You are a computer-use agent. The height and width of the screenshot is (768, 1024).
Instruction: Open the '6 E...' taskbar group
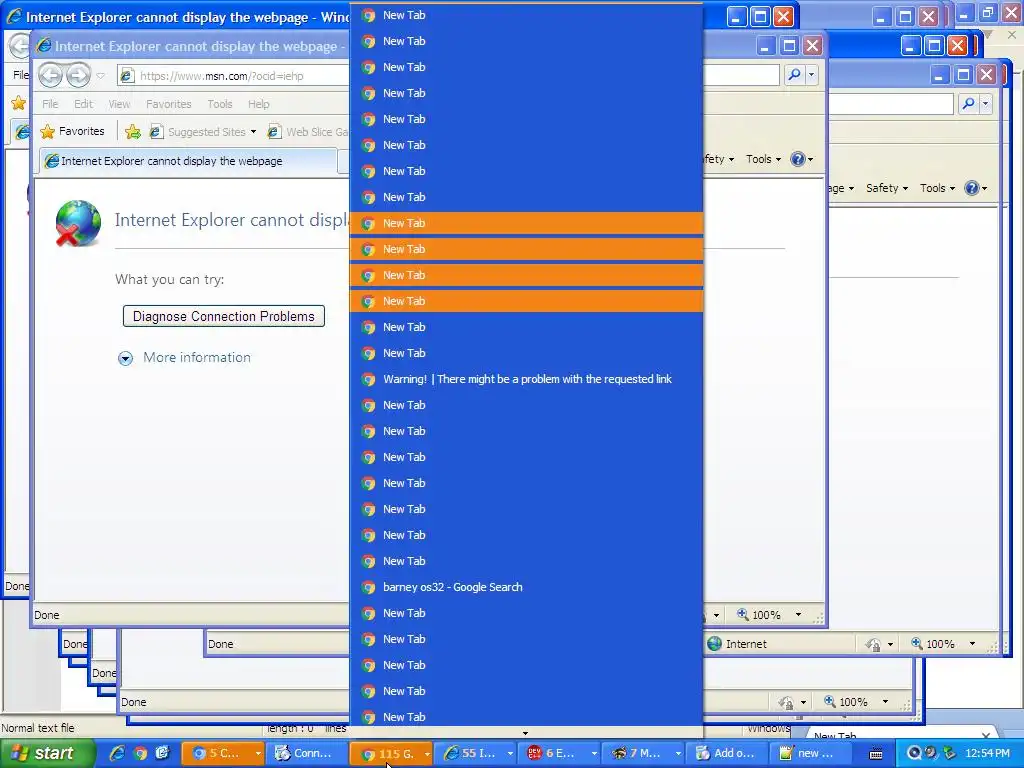click(x=559, y=753)
